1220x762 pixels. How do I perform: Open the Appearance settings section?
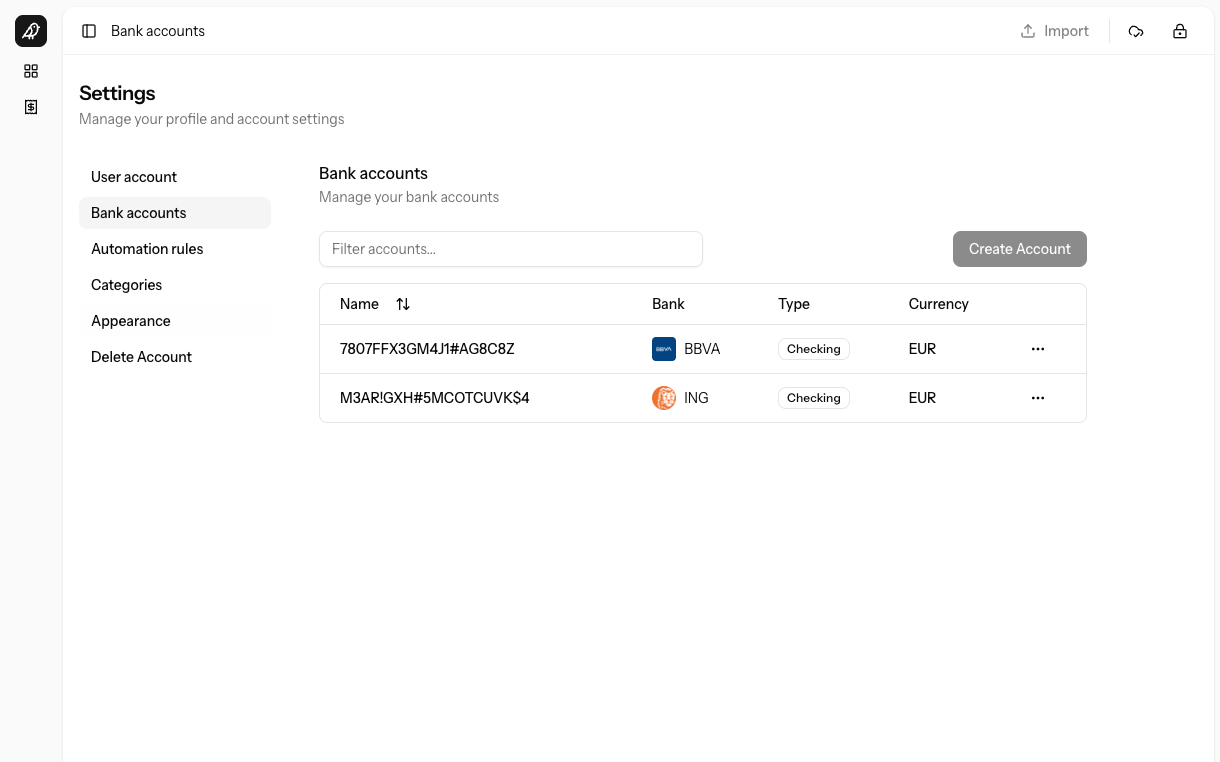pyautogui.click(x=131, y=321)
